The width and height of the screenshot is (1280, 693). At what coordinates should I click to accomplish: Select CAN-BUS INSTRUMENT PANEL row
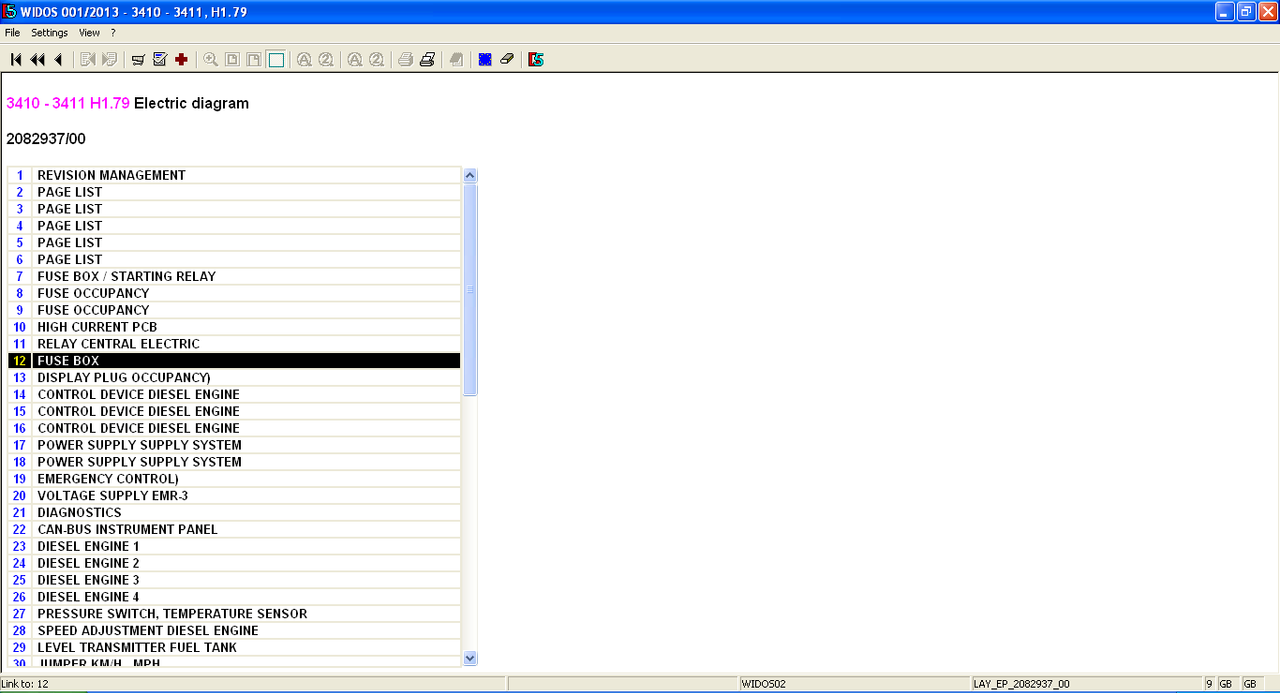(234, 530)
